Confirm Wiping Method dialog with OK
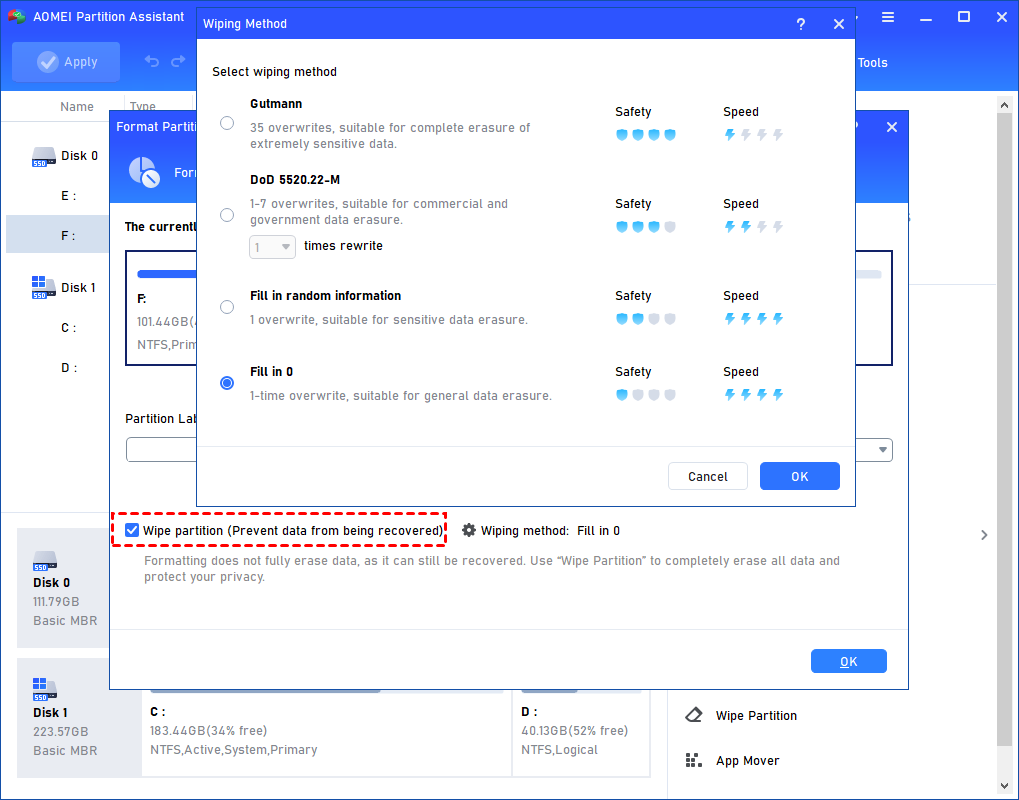 [799, 476]
